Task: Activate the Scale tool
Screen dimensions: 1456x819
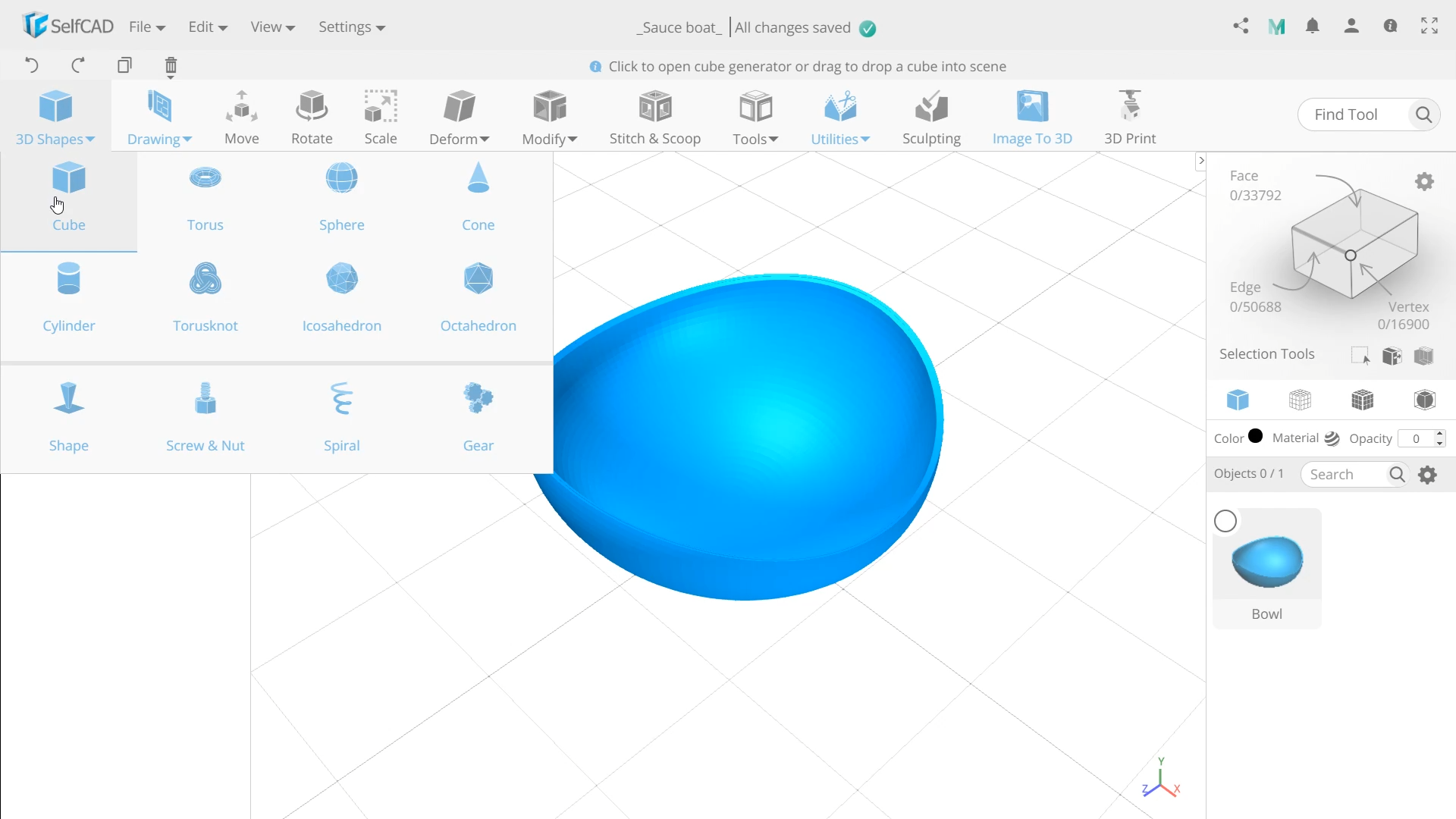Action: (381, 118)
